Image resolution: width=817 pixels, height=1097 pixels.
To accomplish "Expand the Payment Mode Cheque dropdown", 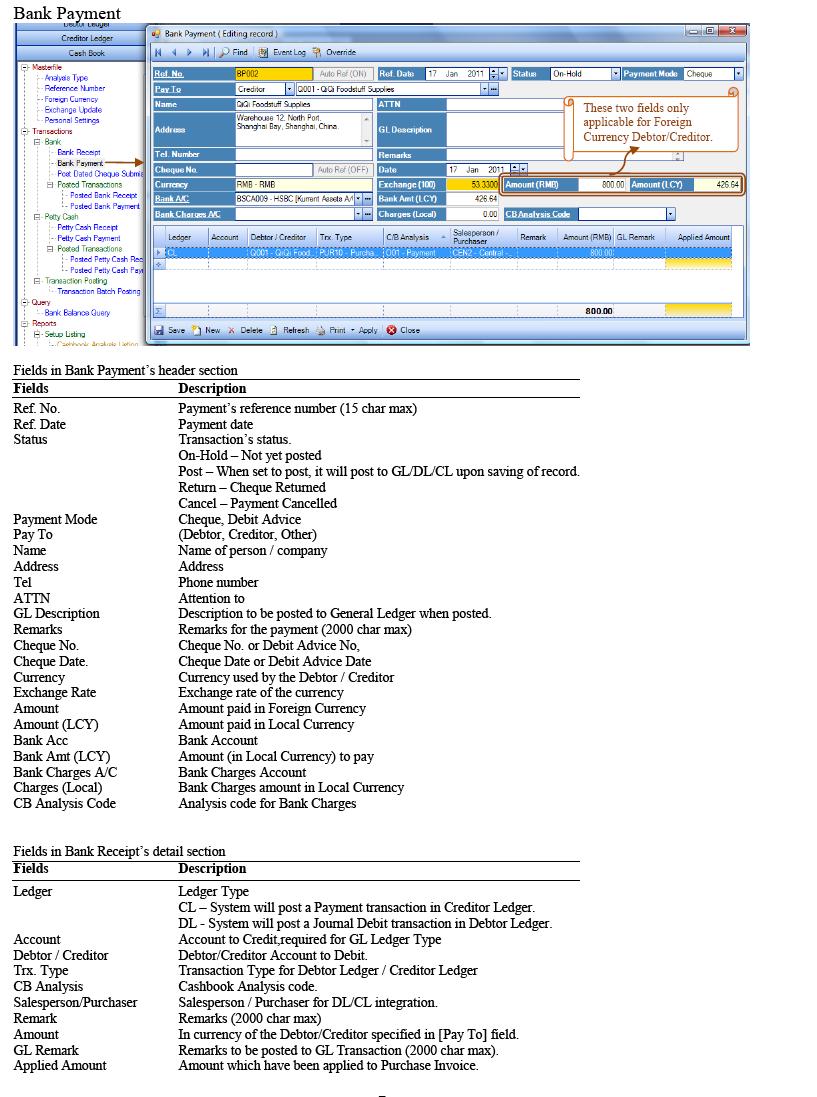I will click(x=738, y=74).
